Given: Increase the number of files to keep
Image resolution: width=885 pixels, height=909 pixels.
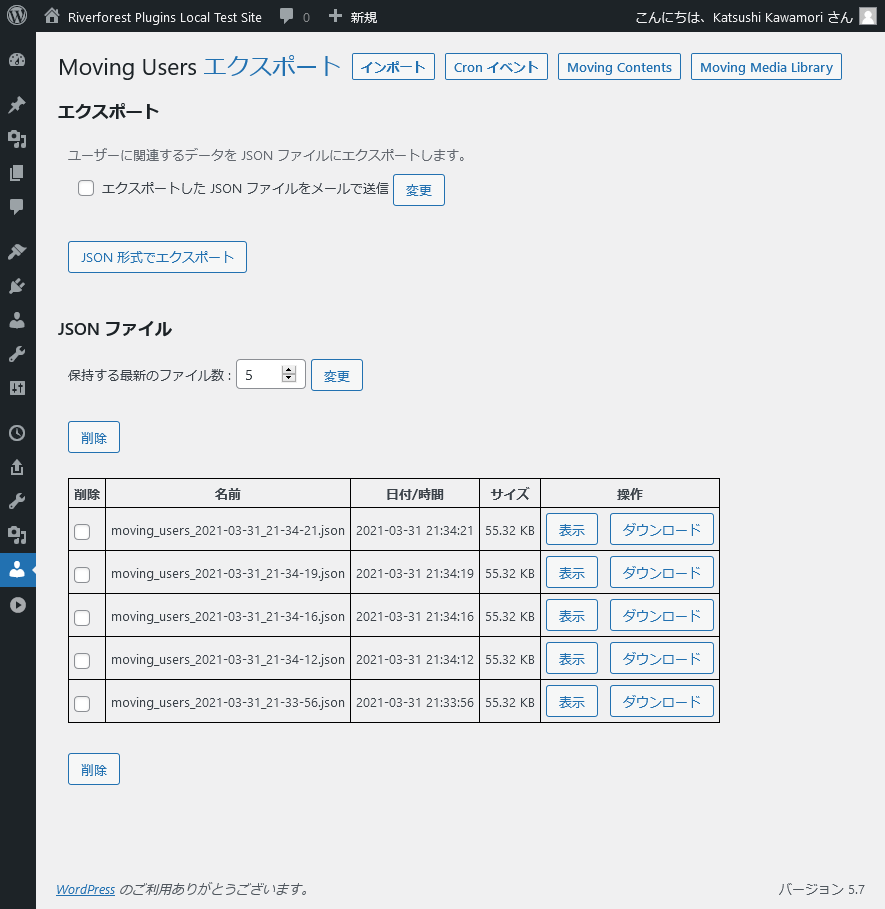Looking at the screenshot, I should pos(289,369).
